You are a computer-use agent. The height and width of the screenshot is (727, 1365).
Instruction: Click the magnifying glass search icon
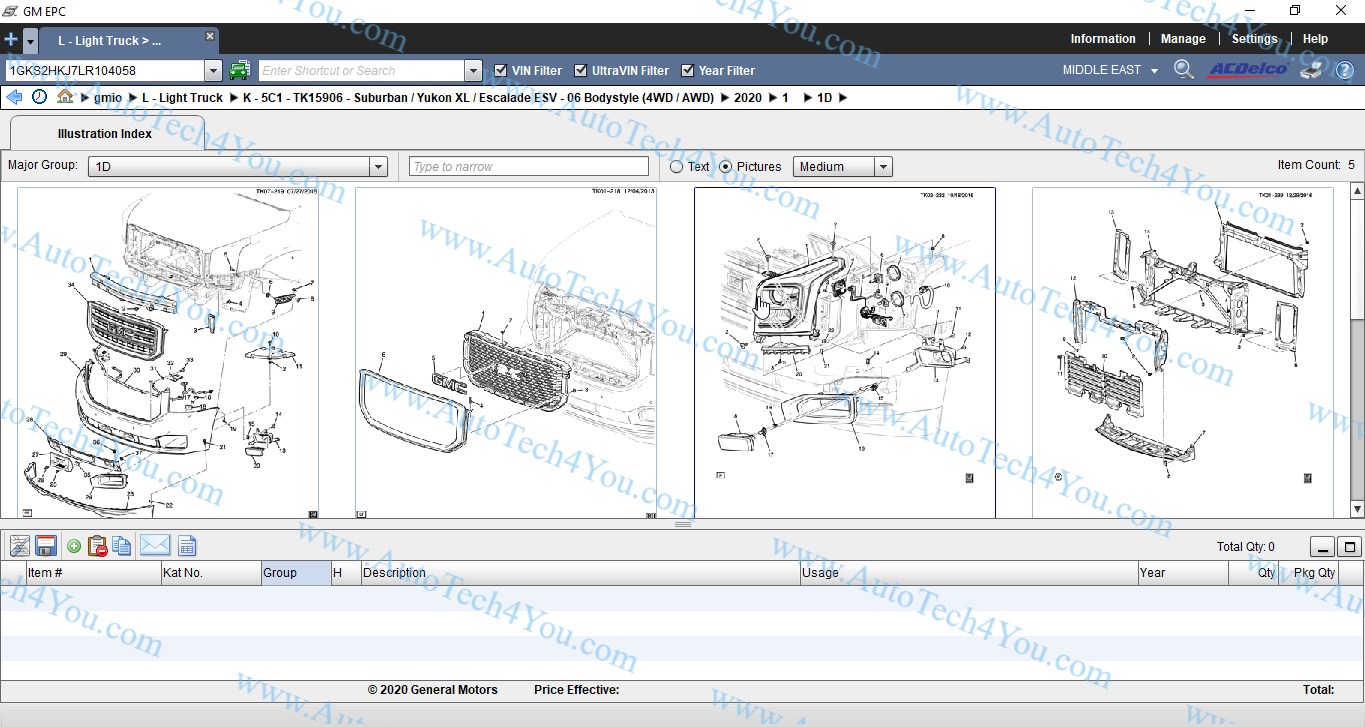[x=1183, y=70]
